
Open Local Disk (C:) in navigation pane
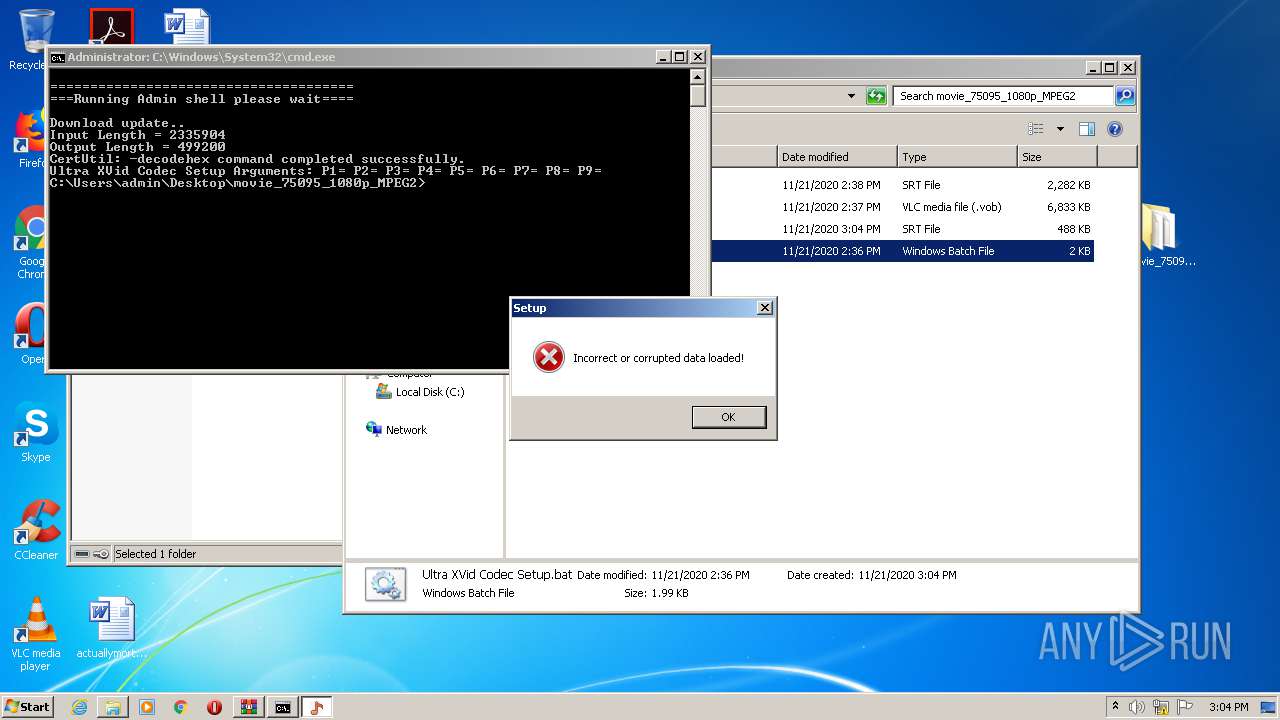coord(420,392)
